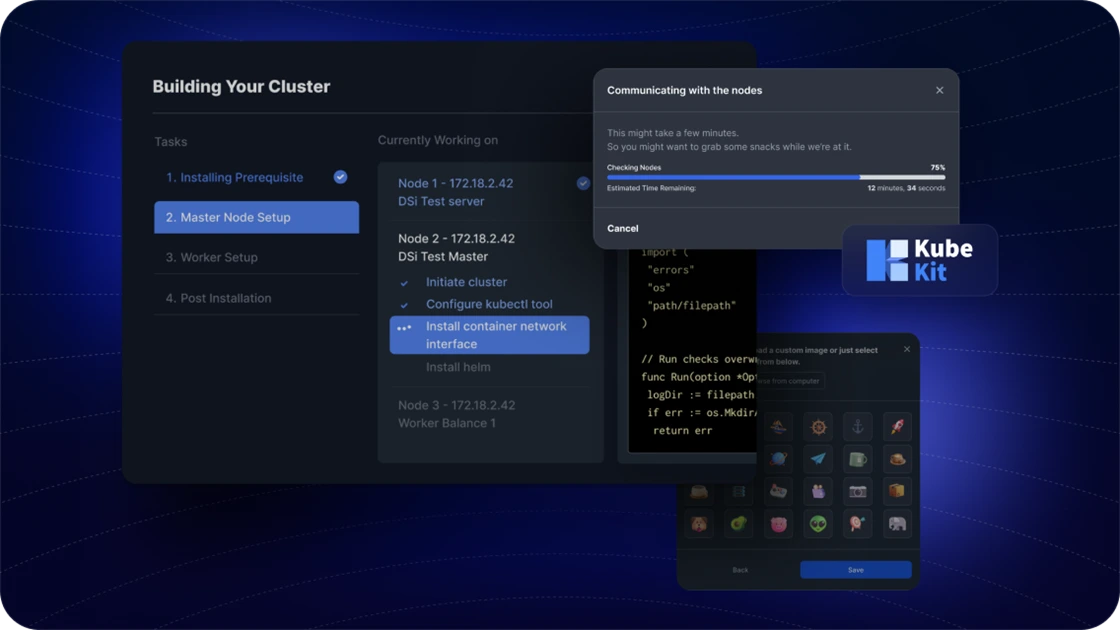This screenshot has height=630, width=1120.
Task: Choose the avocado icon
Action: (x=738, y=523)
